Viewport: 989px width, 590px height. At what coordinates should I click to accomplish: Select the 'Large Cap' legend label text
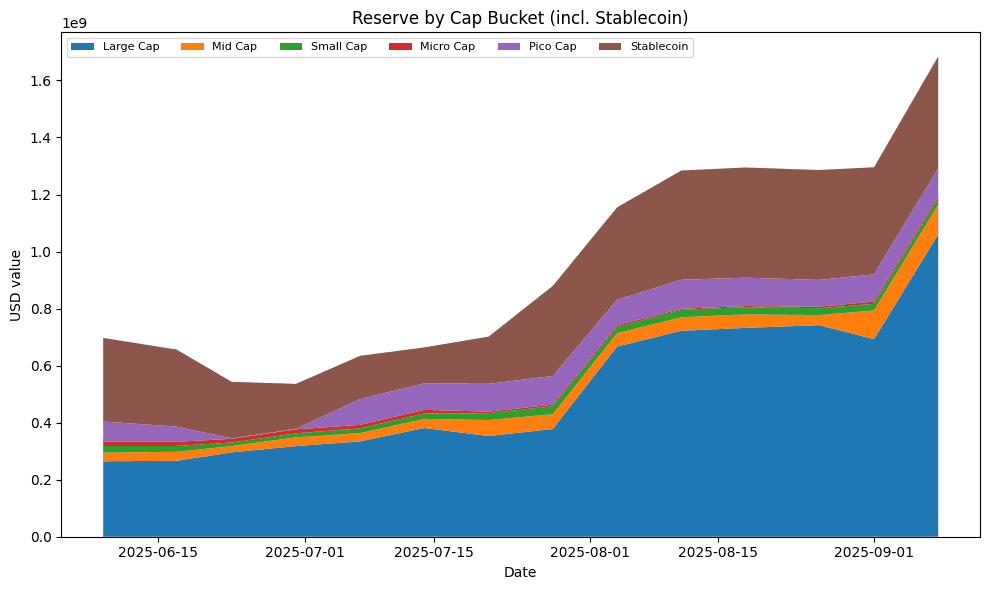point(131,47)
